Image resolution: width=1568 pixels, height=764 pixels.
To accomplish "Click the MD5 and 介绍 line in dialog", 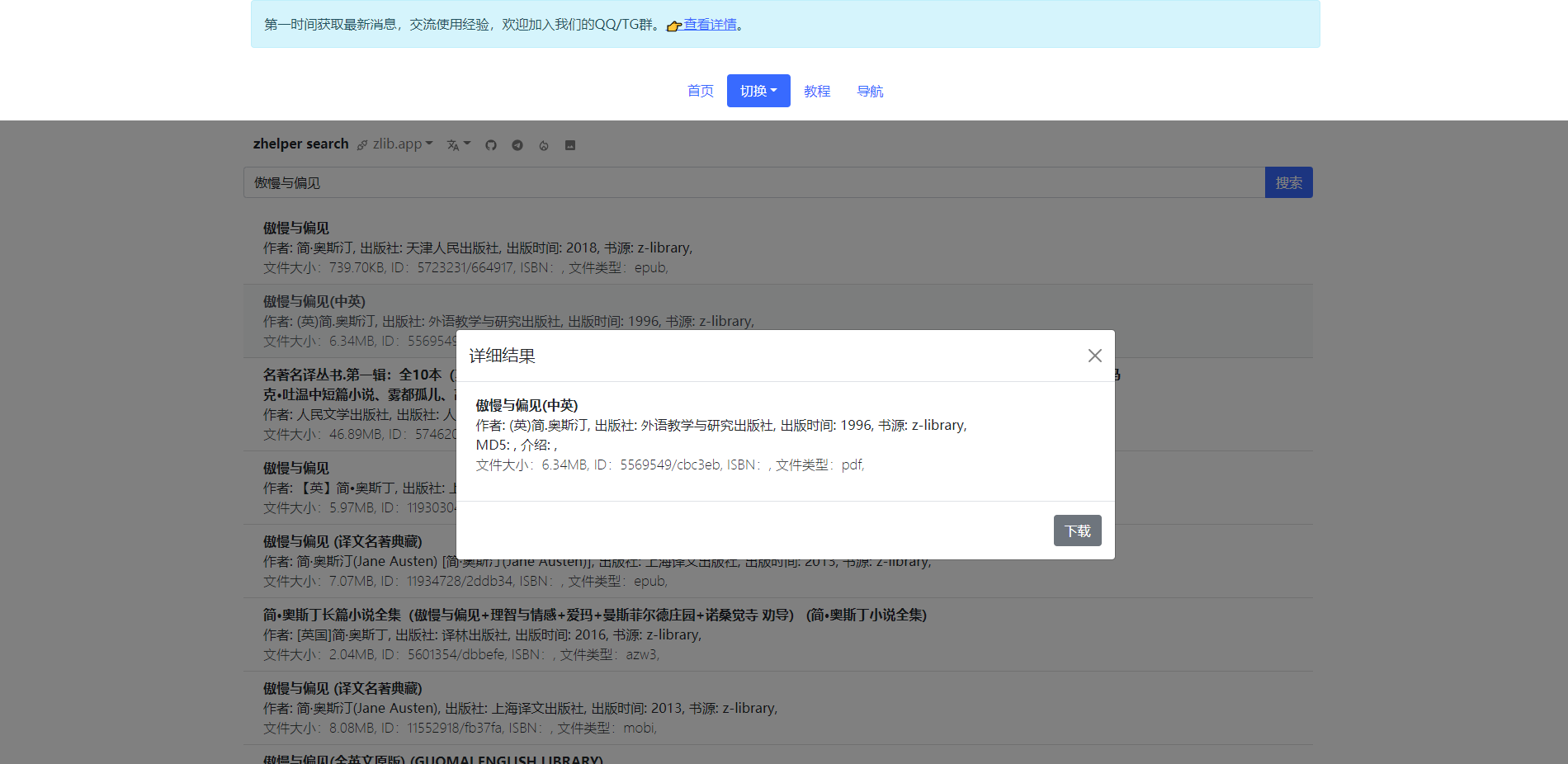I will [x=517, y=445].
